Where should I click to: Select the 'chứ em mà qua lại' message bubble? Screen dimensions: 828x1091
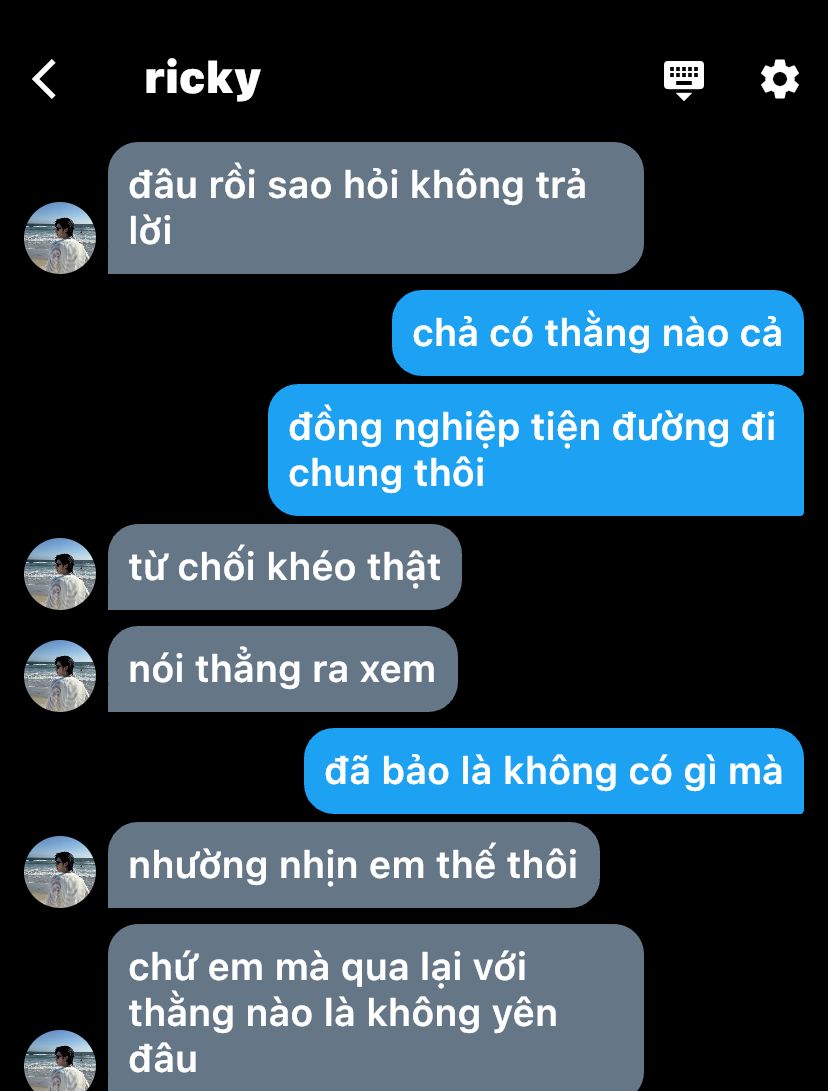[x=376, y=1008]
